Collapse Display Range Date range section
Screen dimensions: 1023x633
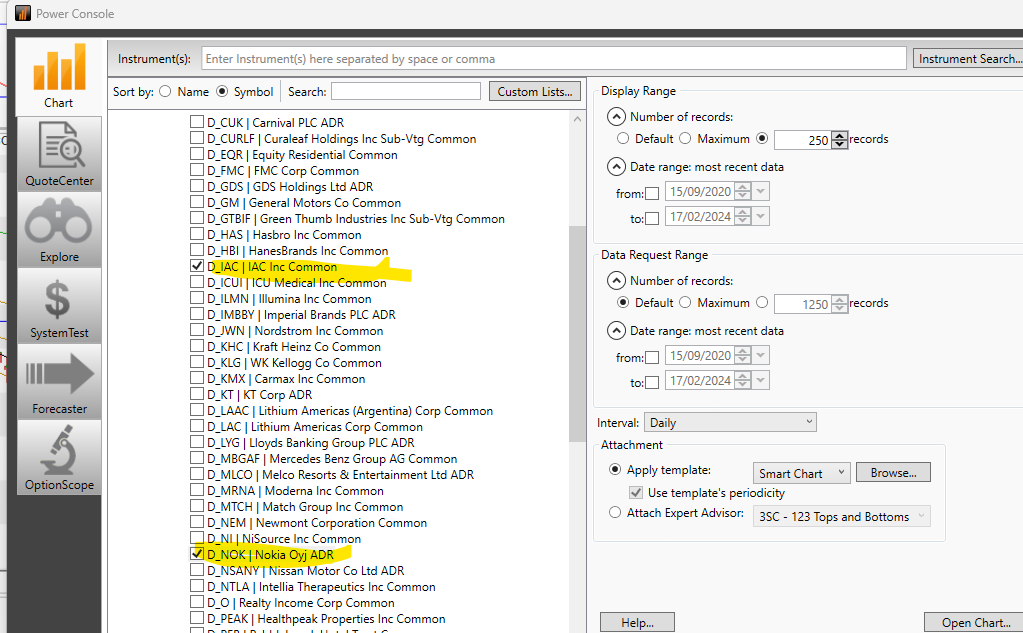616,167
